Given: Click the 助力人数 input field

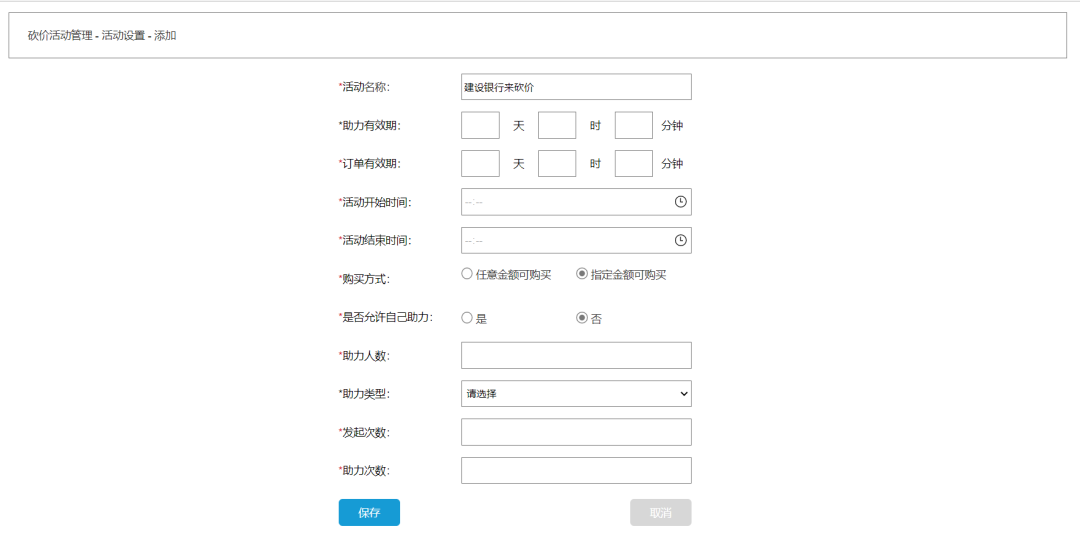Looking at the screenshot, I should pos(576,355).
